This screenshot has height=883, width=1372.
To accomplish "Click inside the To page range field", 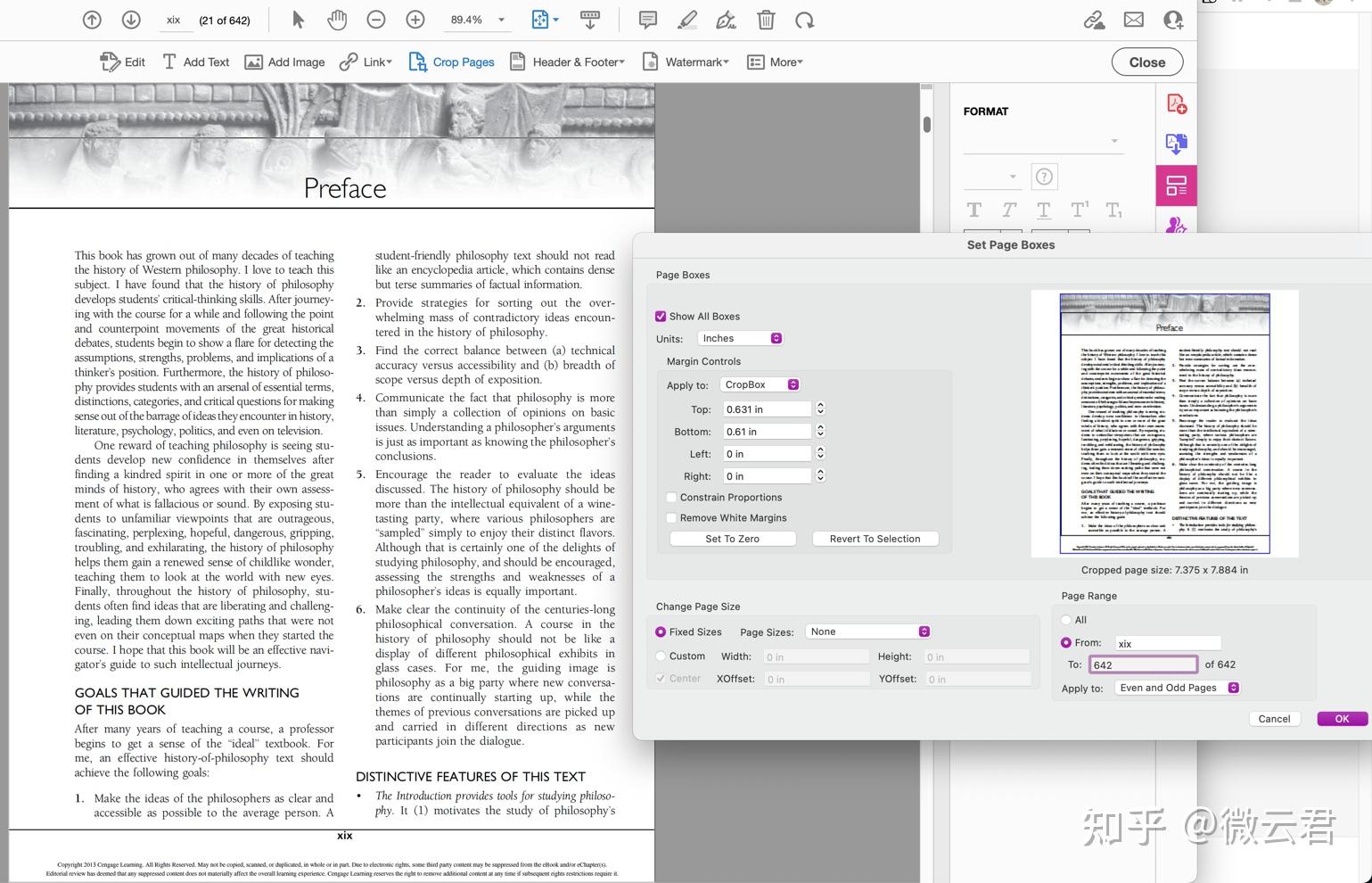I will (x=1144, y=664).
